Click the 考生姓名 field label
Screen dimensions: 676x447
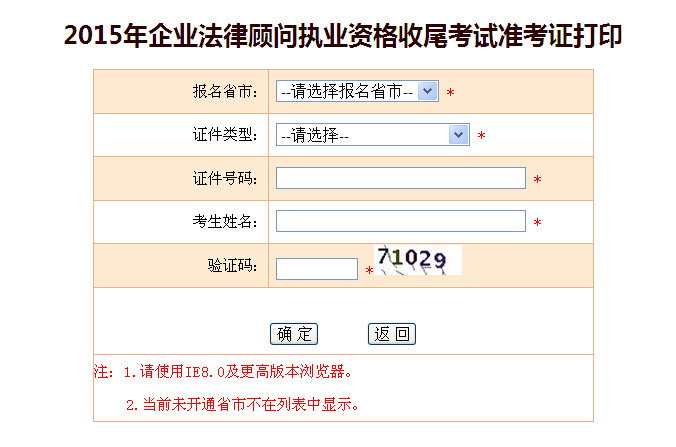point(225,222)
